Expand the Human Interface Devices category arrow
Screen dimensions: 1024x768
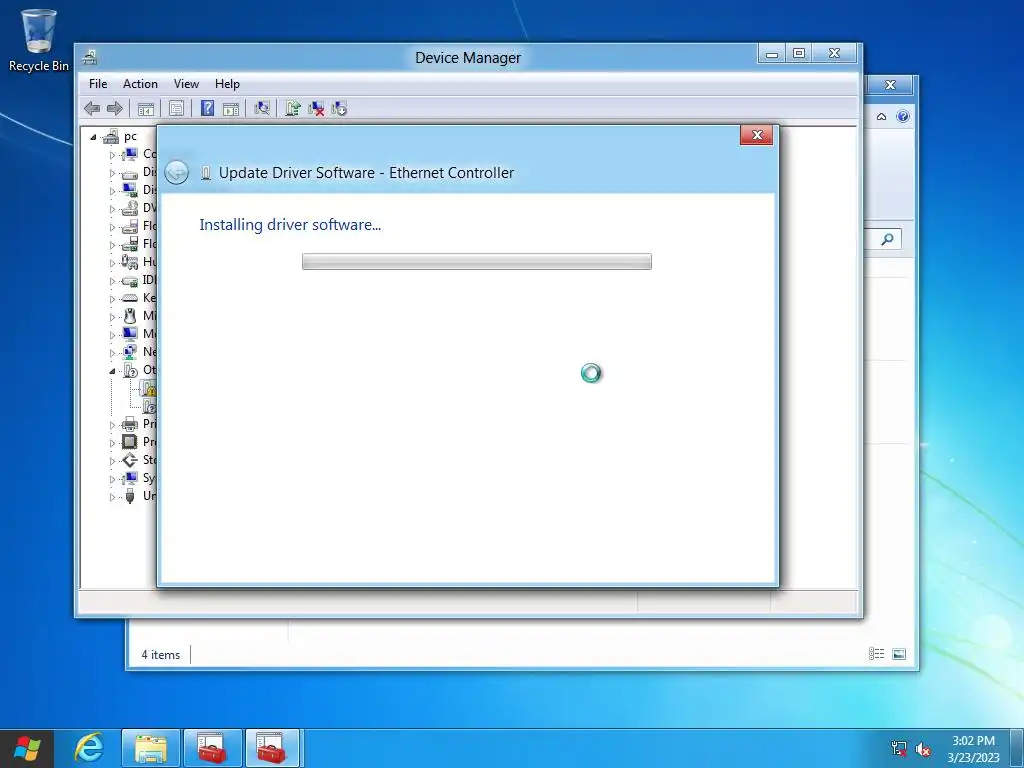[x=112, y=263]
